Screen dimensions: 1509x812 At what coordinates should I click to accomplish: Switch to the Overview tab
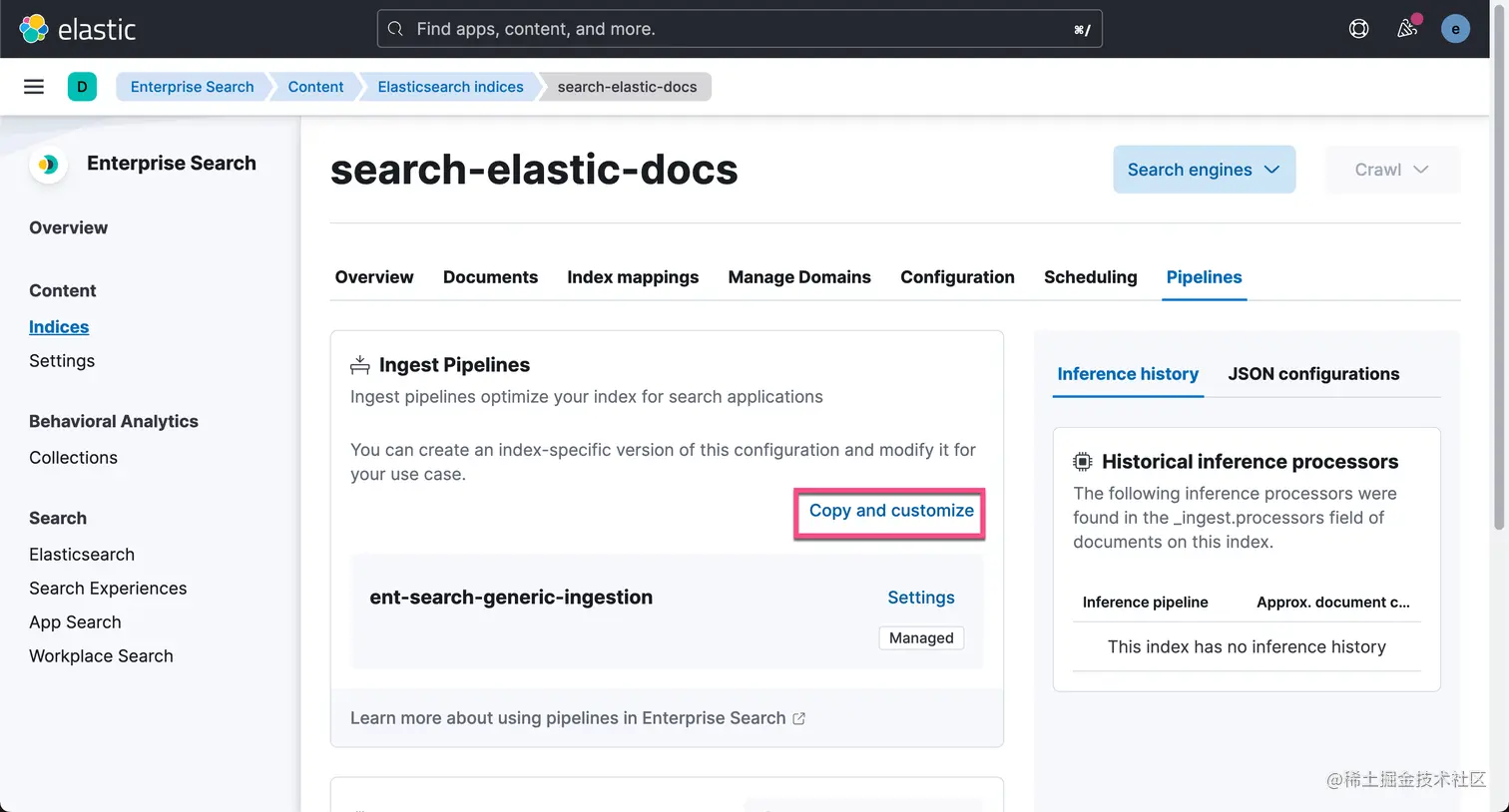tap(374, 277)
